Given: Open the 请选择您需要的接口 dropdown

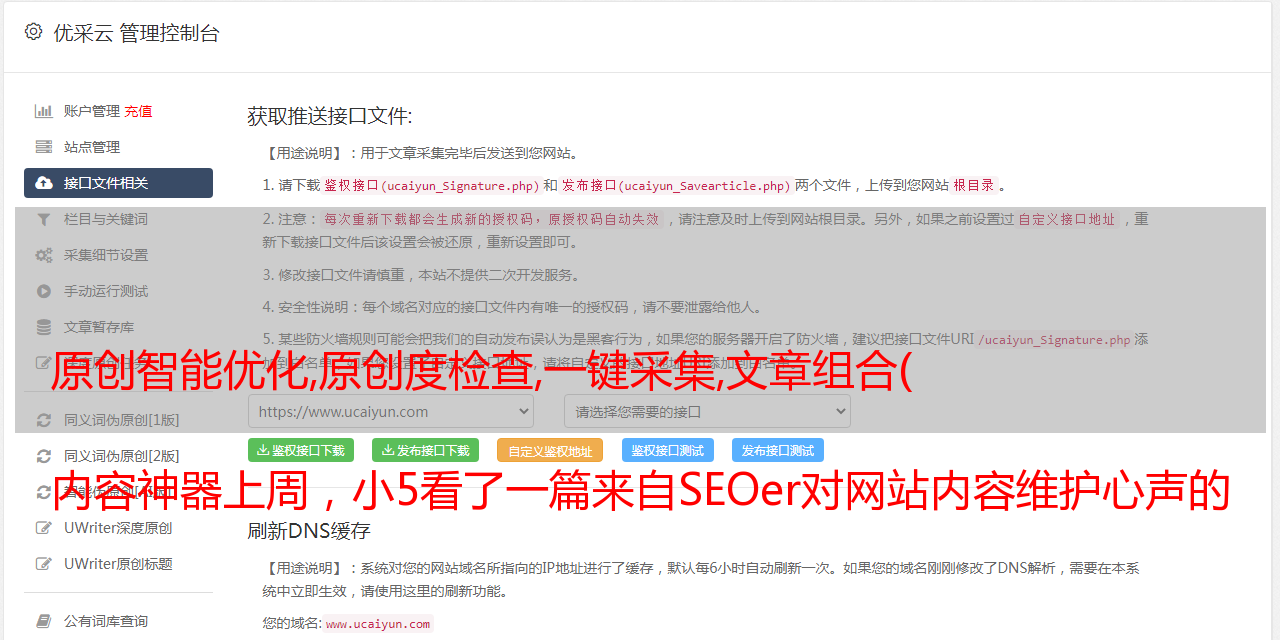Looking at the screenshot, I should [x=707, y=411].
